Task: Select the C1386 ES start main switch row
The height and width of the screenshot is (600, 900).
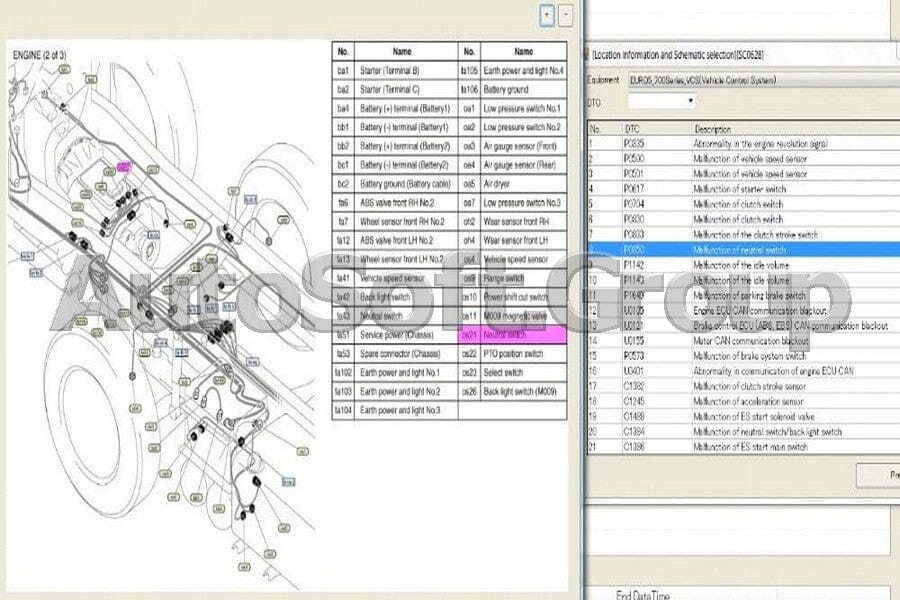Action: click(744, 447)
